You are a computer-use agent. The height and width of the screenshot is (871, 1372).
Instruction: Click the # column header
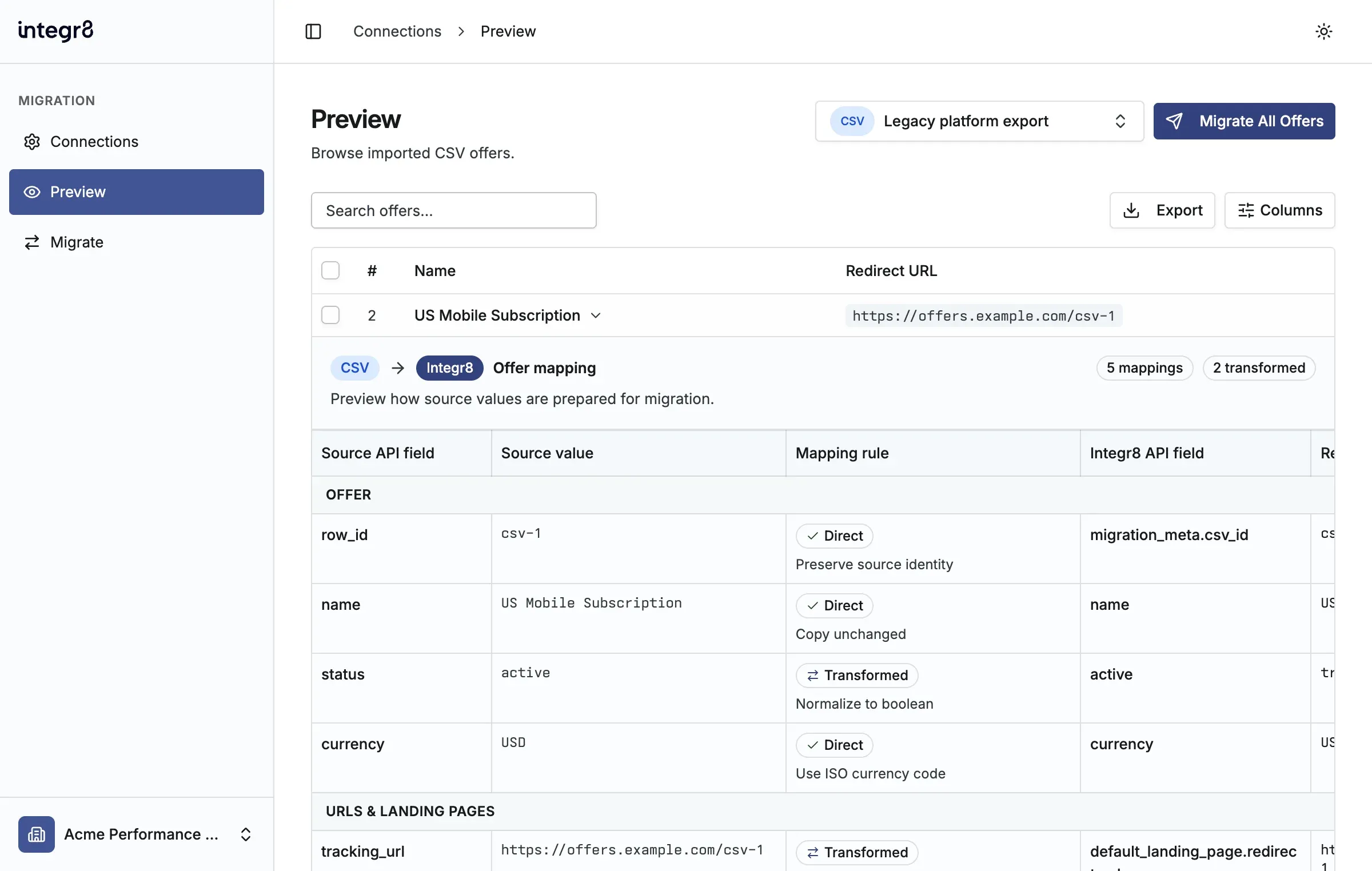coord(372,271)
